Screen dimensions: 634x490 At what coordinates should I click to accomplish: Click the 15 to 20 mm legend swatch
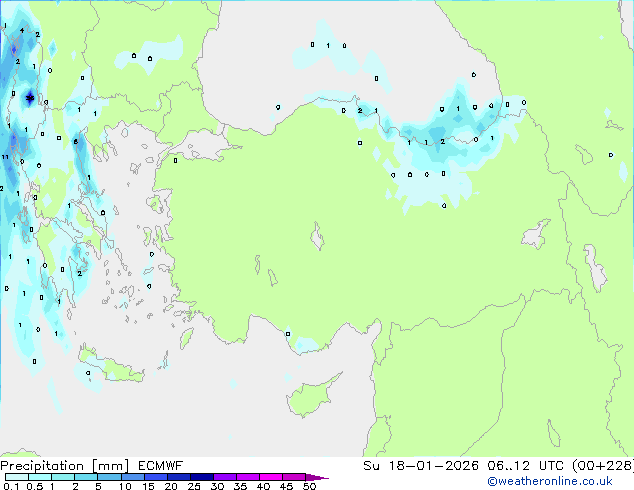click(155, 477)
